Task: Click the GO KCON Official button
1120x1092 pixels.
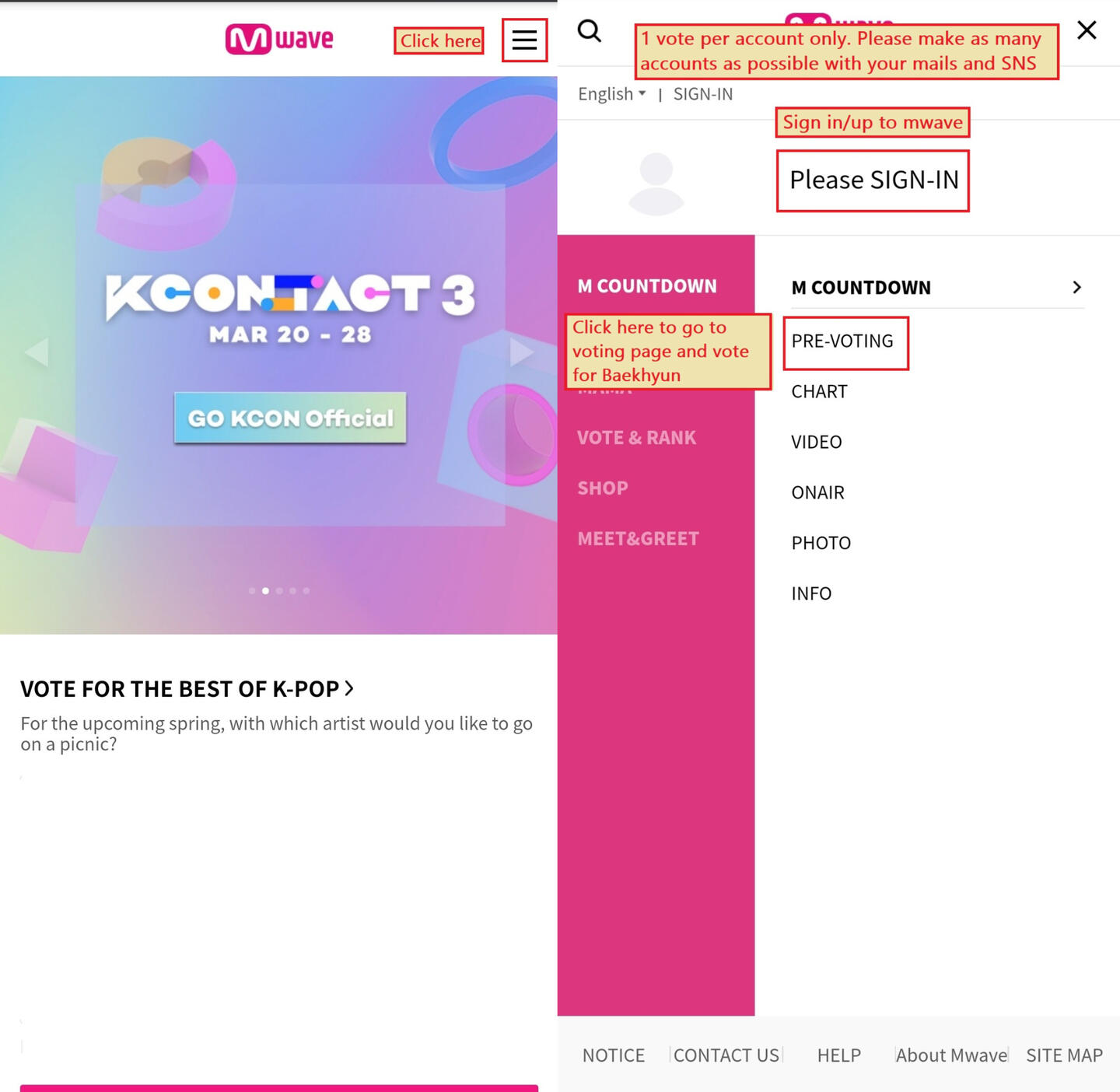Action: (x=290, y=418)
